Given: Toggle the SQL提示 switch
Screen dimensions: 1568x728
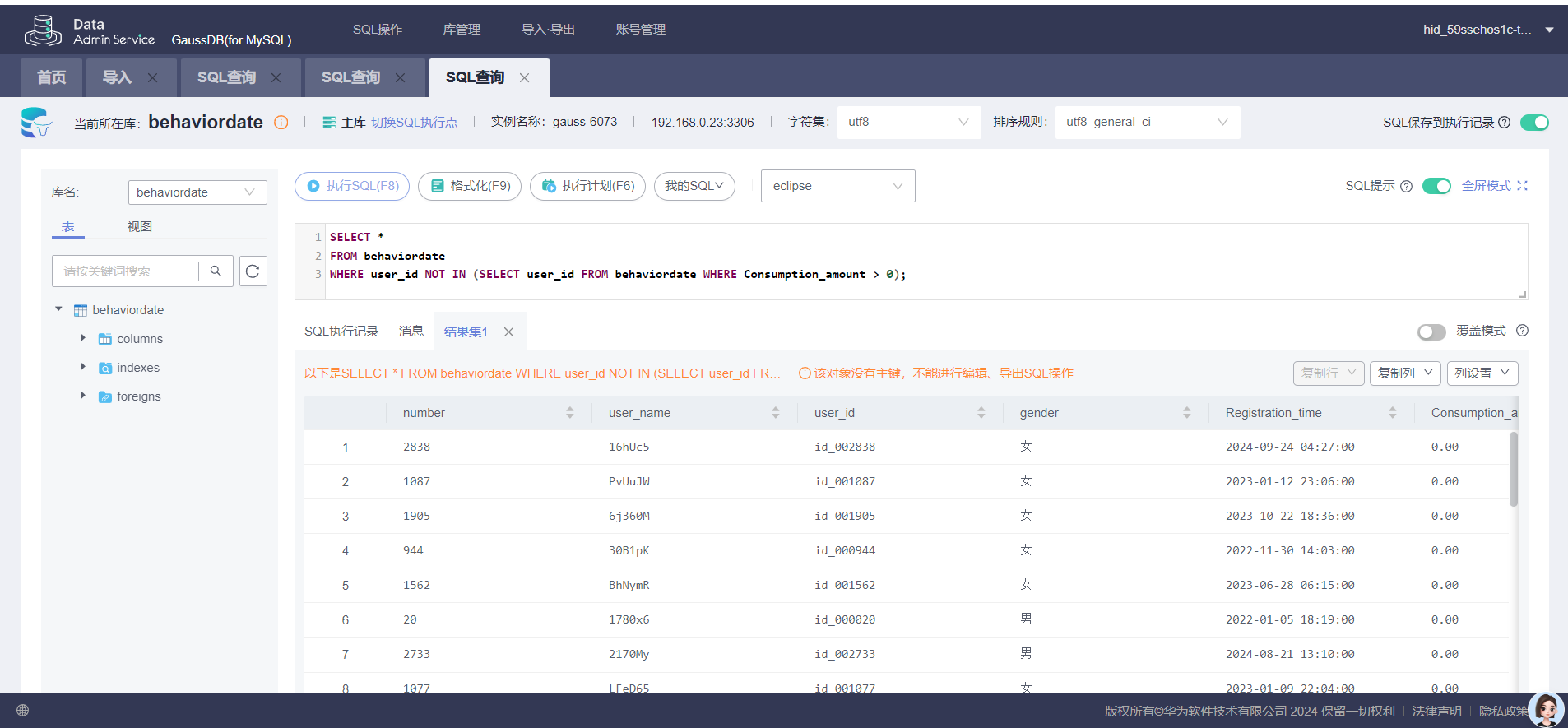Looking at the screenshot, I should pyautogui.click(x=1437, y=186).
